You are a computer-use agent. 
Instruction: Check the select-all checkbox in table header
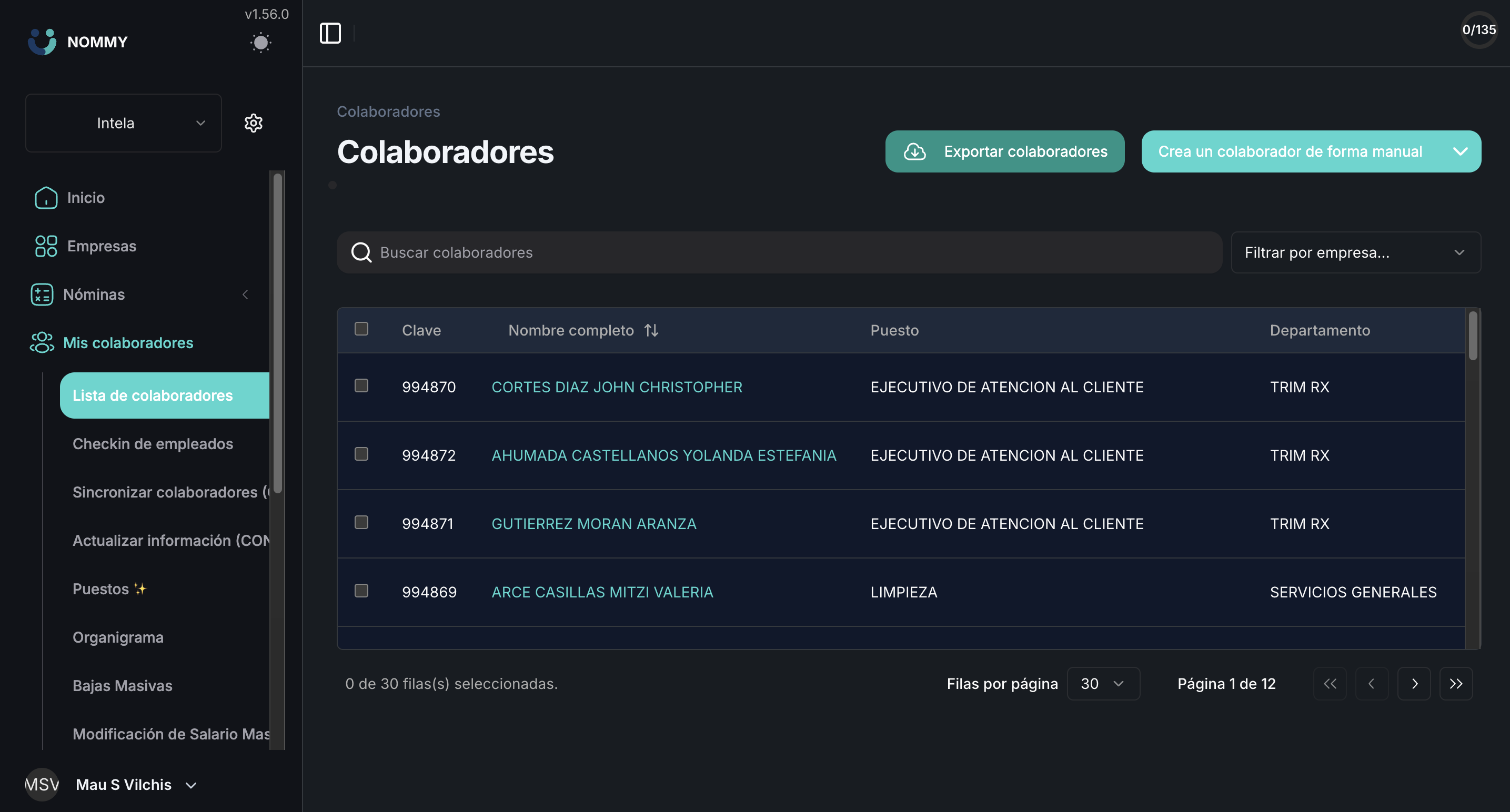361,329
